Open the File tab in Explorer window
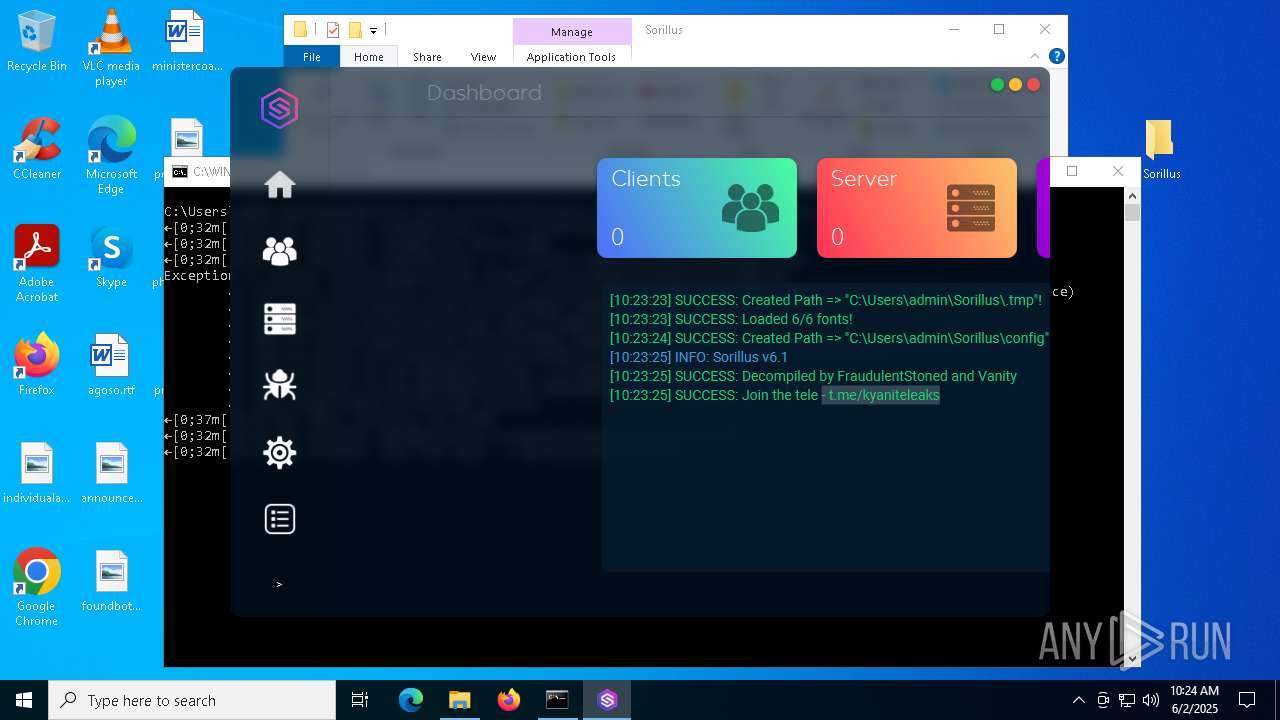1280x720 pixels. point(312,57)
